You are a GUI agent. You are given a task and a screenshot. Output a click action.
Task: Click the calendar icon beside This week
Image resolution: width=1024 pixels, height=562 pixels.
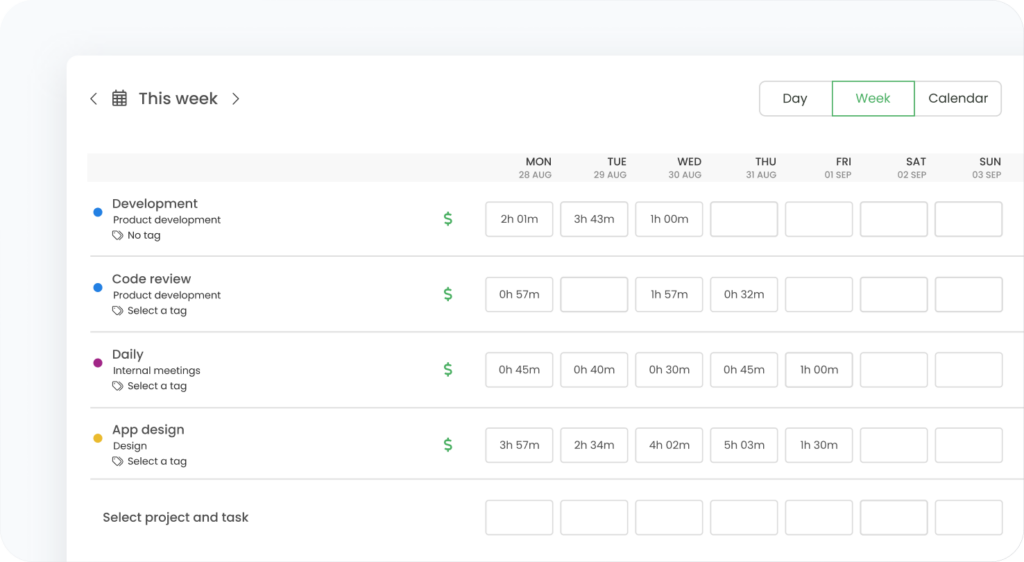119,98
